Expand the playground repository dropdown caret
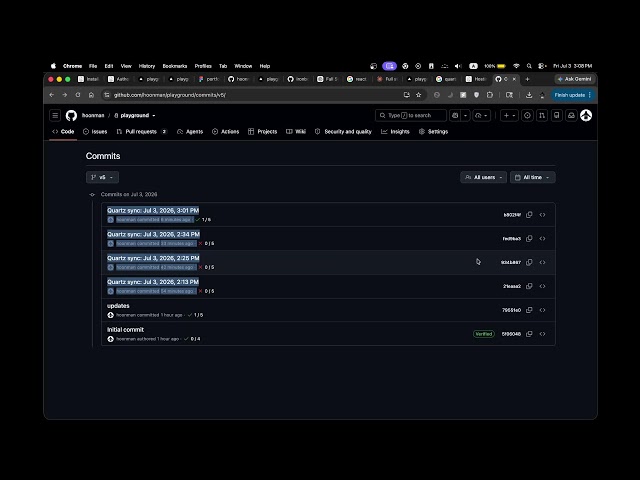Image resolution: width=640 pixels, height=480 pixels. 154,116
